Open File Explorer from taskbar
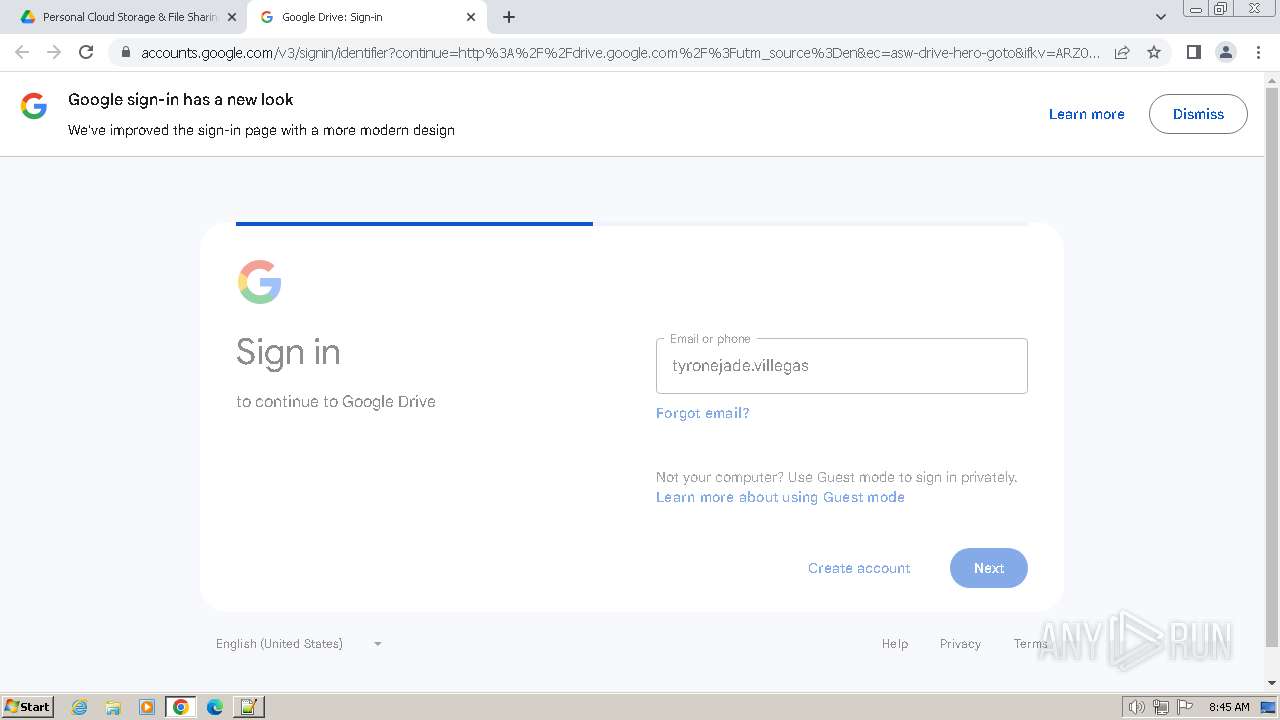 pyautogui.click(x=113, y=707)
